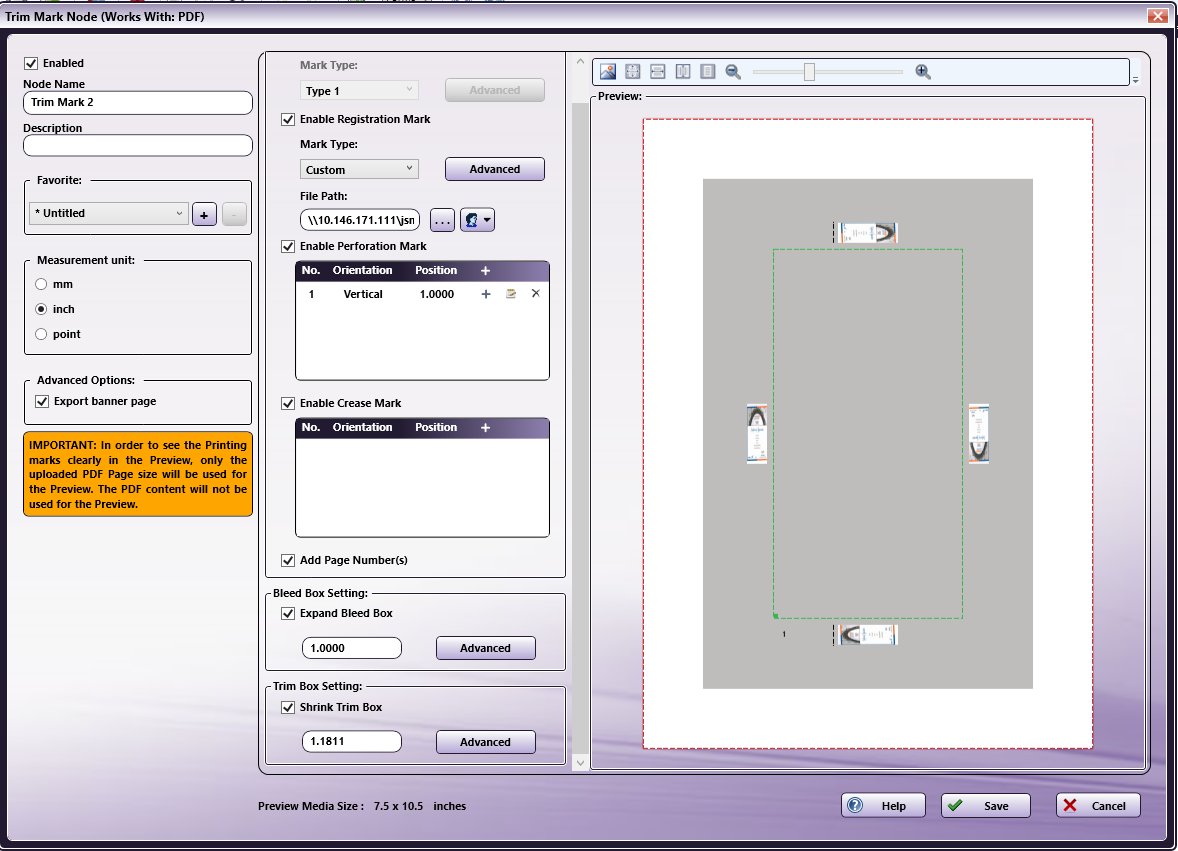The image size is (1178, 851).
Task: Toggle Add Page Number(s) checkbox
Action: pos(288,560)
